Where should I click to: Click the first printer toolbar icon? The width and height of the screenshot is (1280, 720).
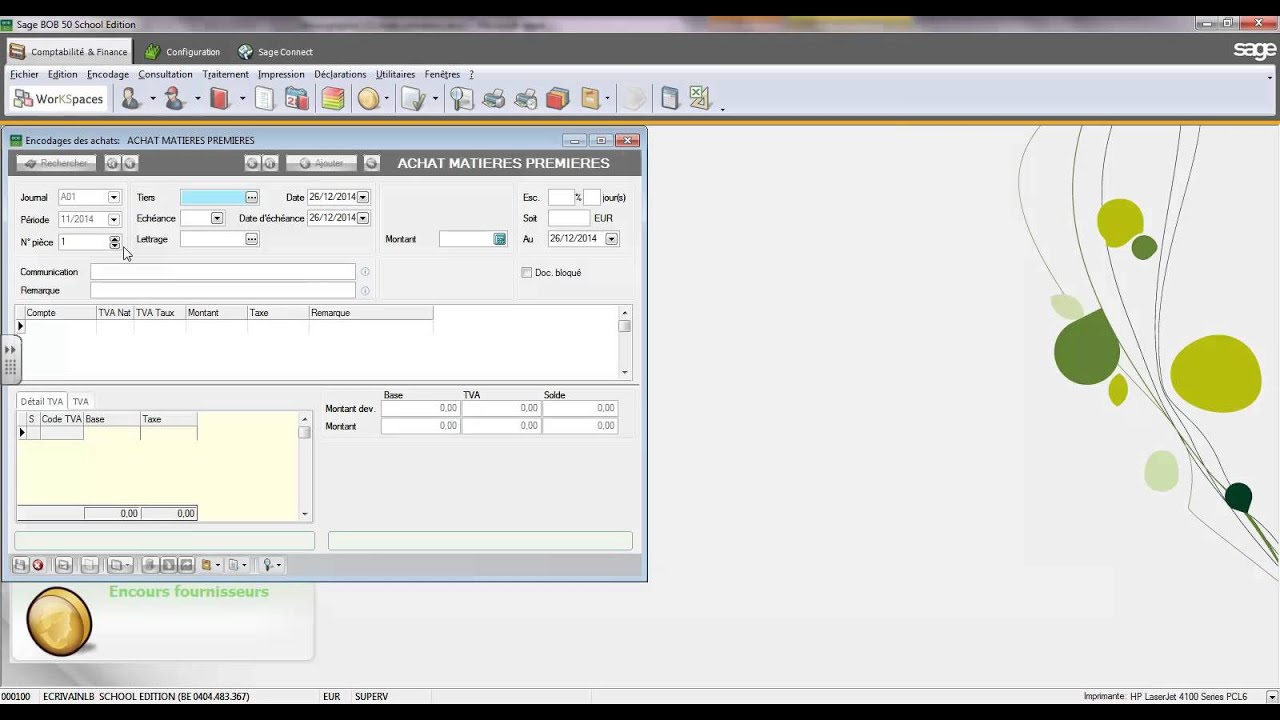494,99
